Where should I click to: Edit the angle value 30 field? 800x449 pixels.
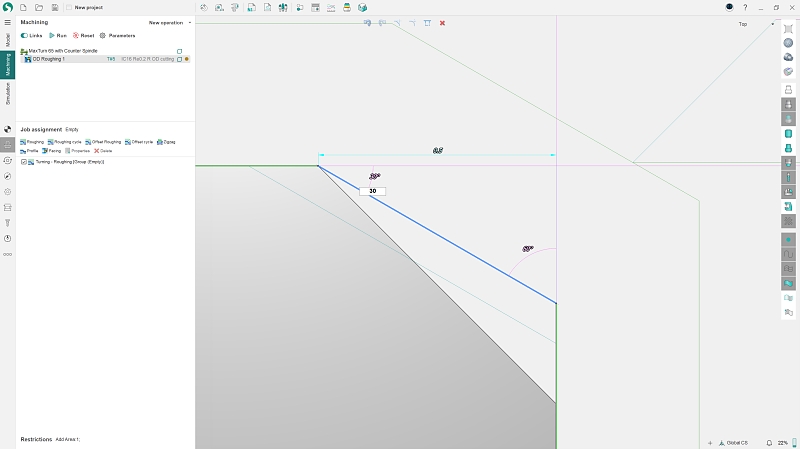pyautogui.click(x=372, y=191)
